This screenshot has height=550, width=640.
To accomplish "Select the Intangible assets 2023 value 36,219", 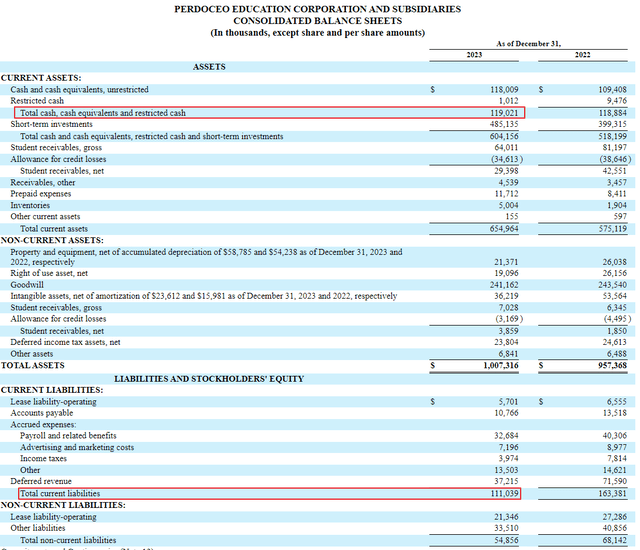I will 506,296.
